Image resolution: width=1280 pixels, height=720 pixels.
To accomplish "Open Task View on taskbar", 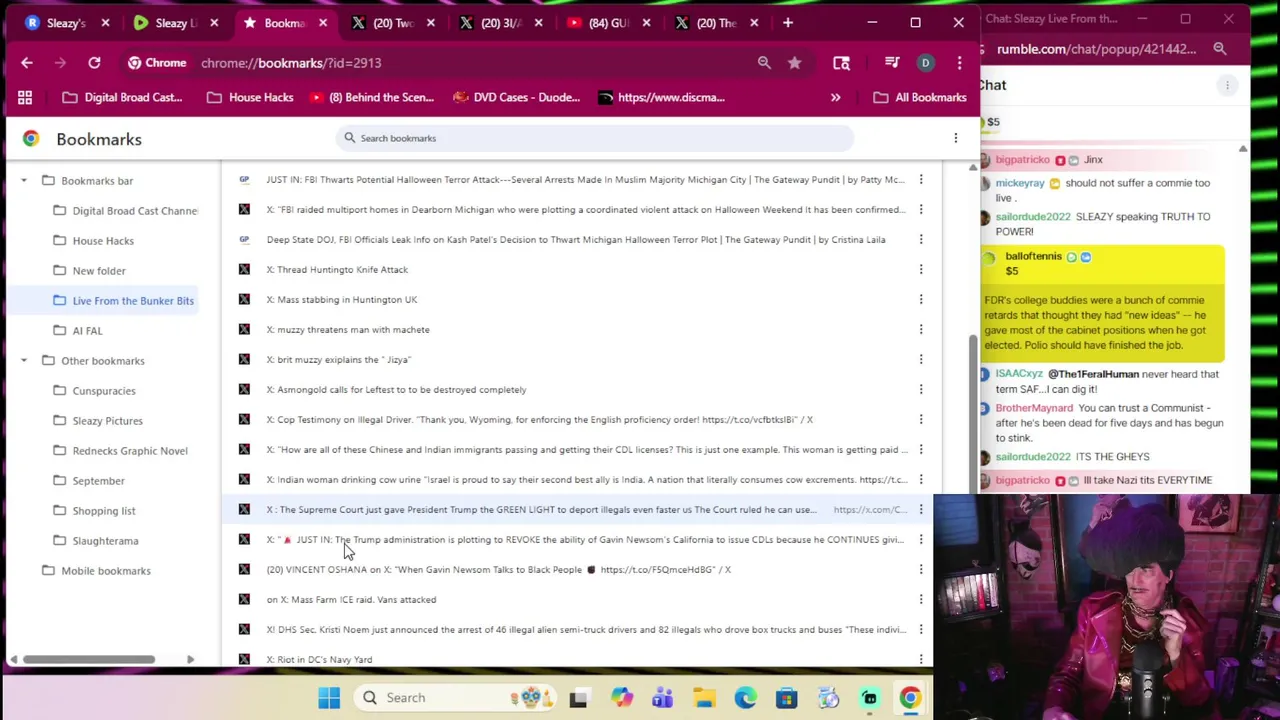I will tap(578, 697).
